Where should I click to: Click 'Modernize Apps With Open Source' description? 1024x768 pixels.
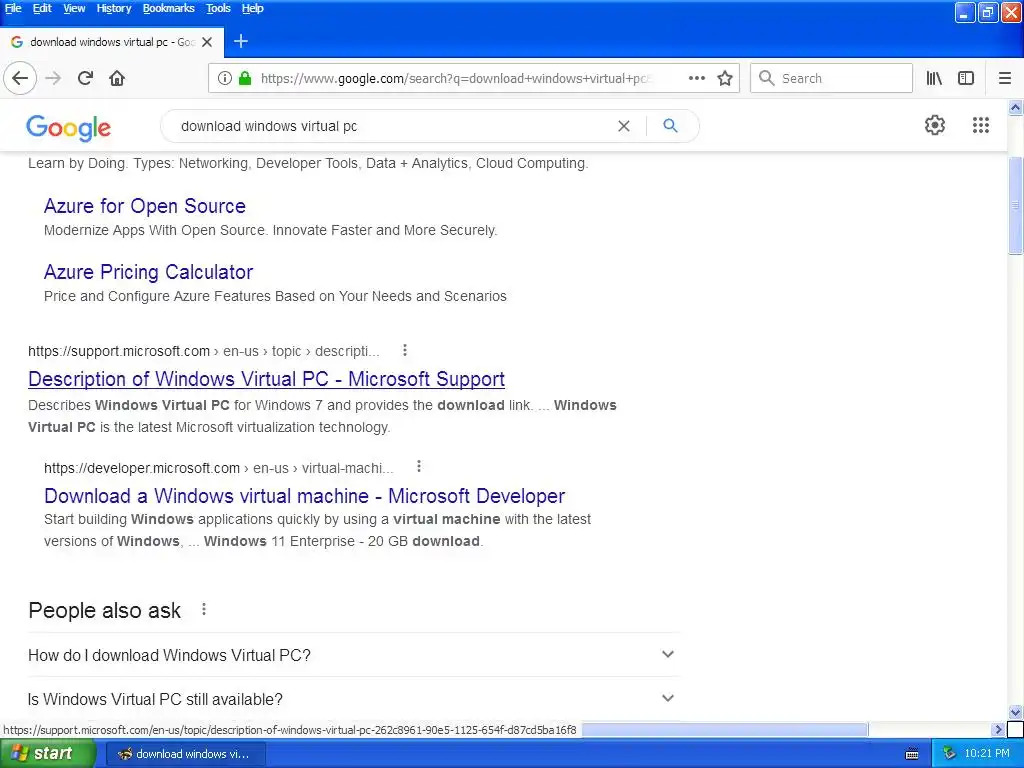click(x=270, y=231)
